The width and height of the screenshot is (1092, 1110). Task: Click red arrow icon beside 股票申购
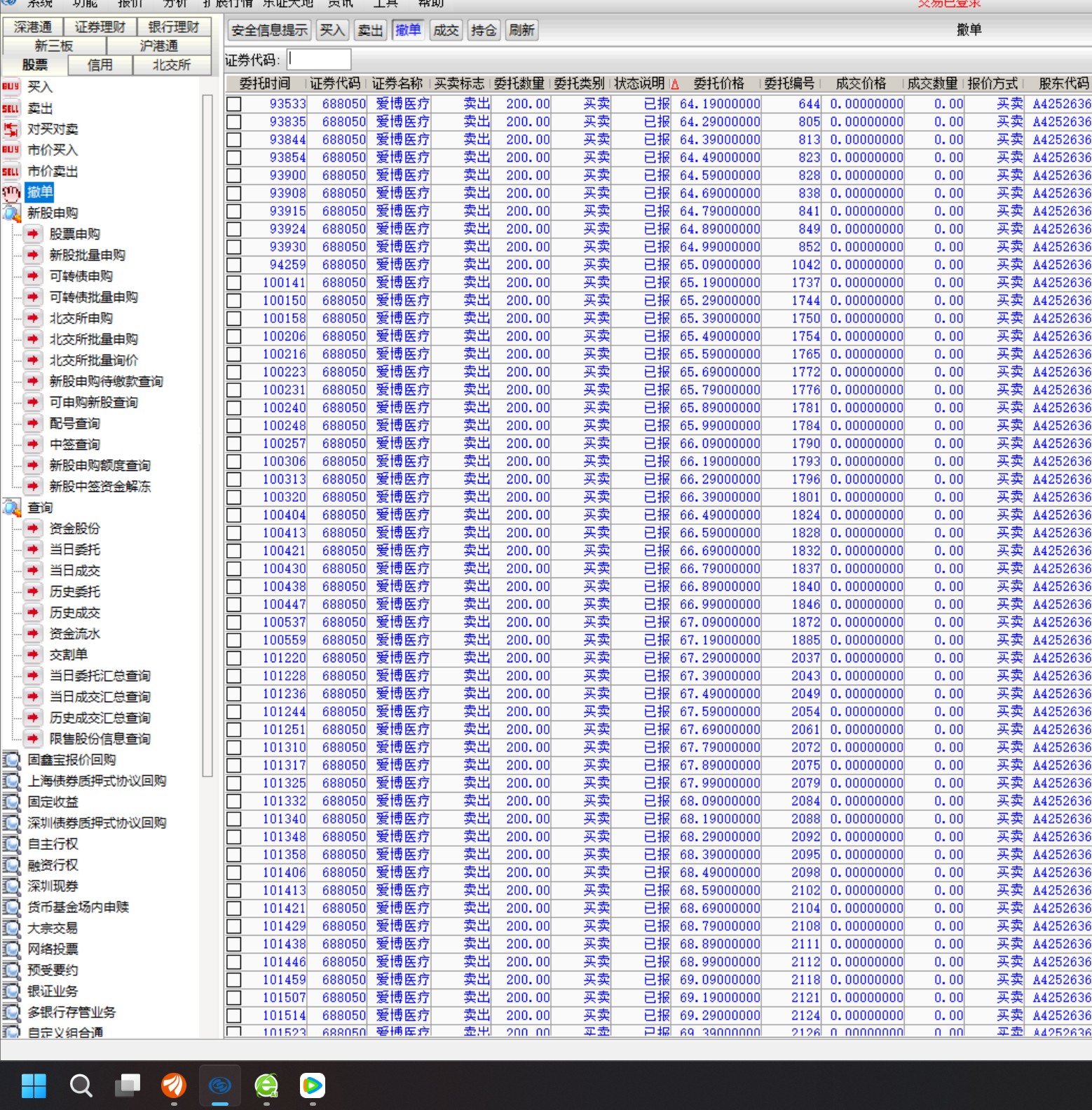pos(32,234)
